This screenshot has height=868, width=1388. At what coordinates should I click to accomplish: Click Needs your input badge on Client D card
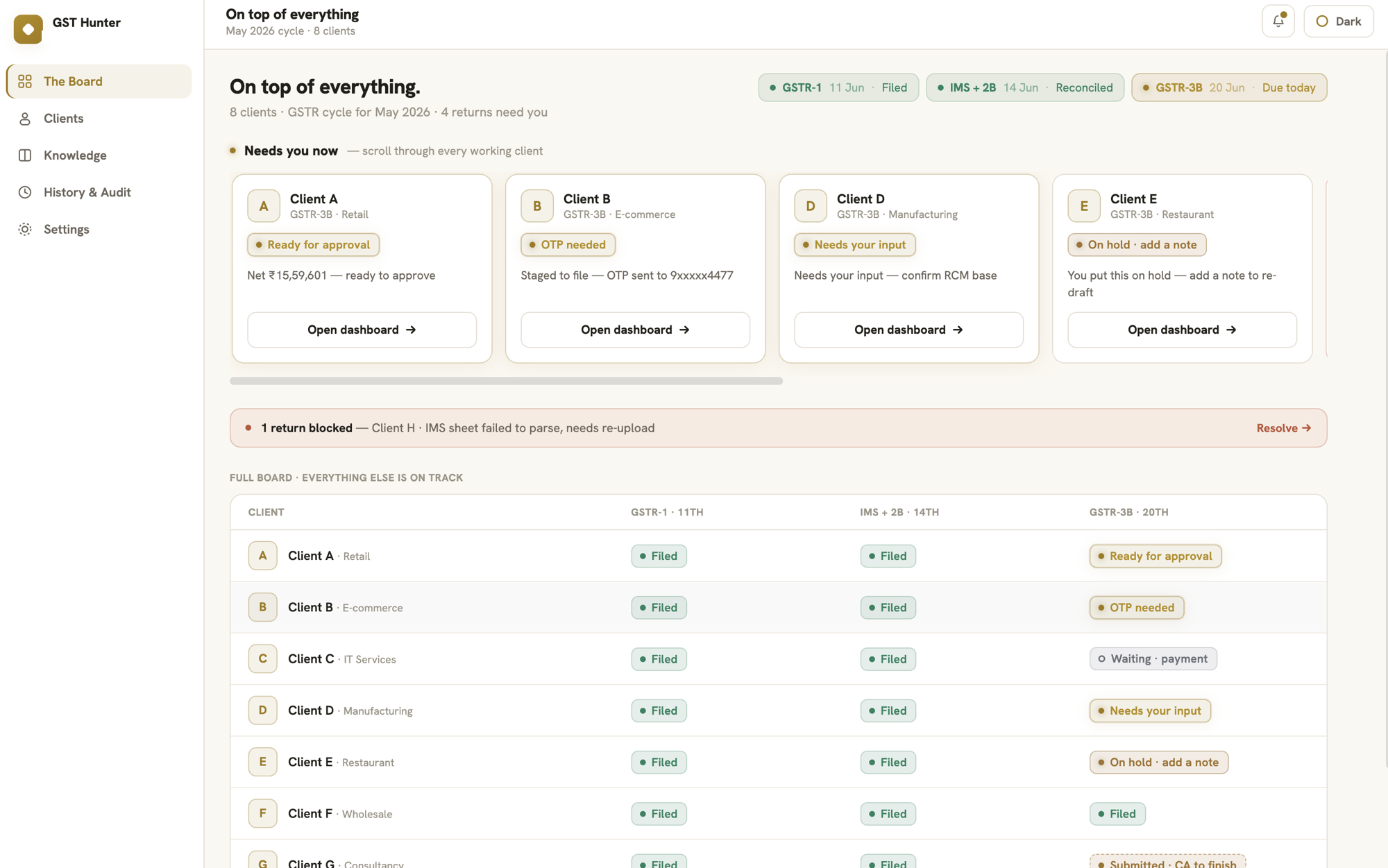tap(854, 245)
